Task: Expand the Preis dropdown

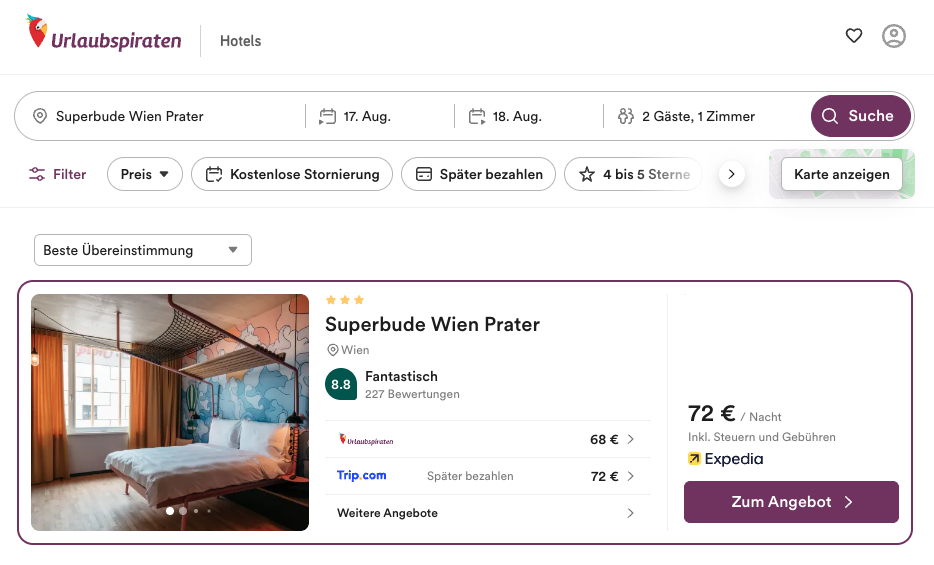Action: click(145, 174)
